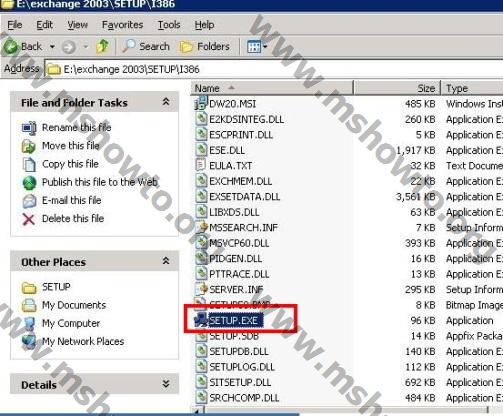Expand the Details panel
Screen dimensions: 503x416
166,384
